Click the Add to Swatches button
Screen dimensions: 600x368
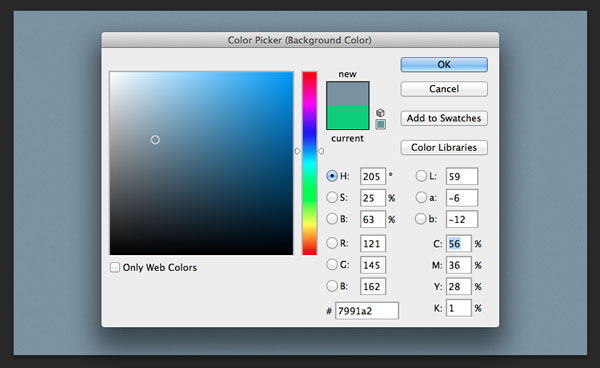click(x=444, y=118)
